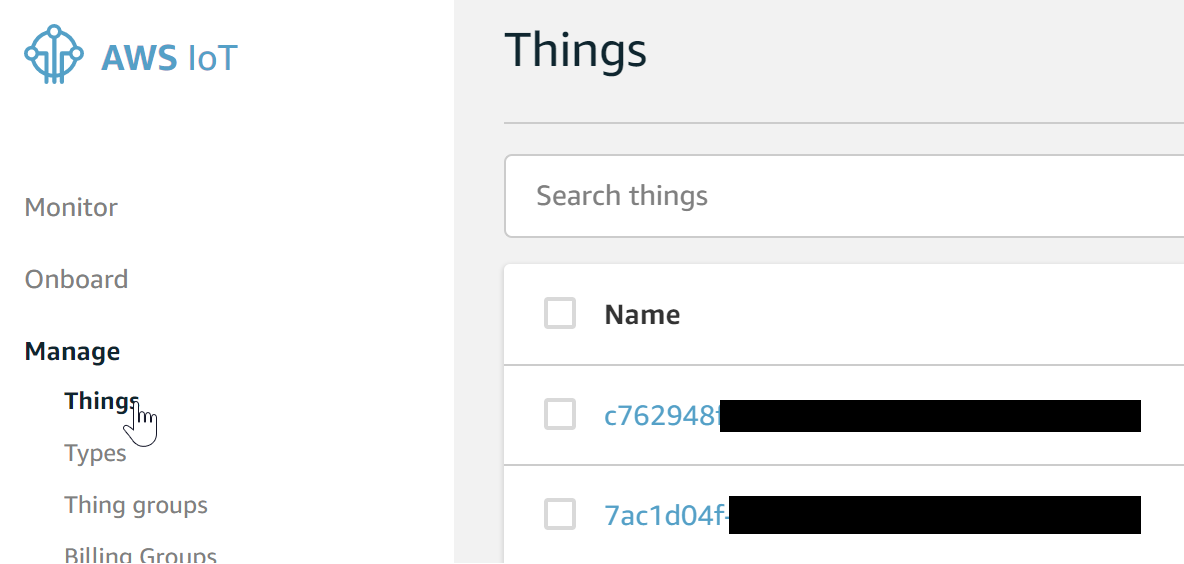Select Things in the sidebar
1184x564 pixels.
(x=101, y=401)
